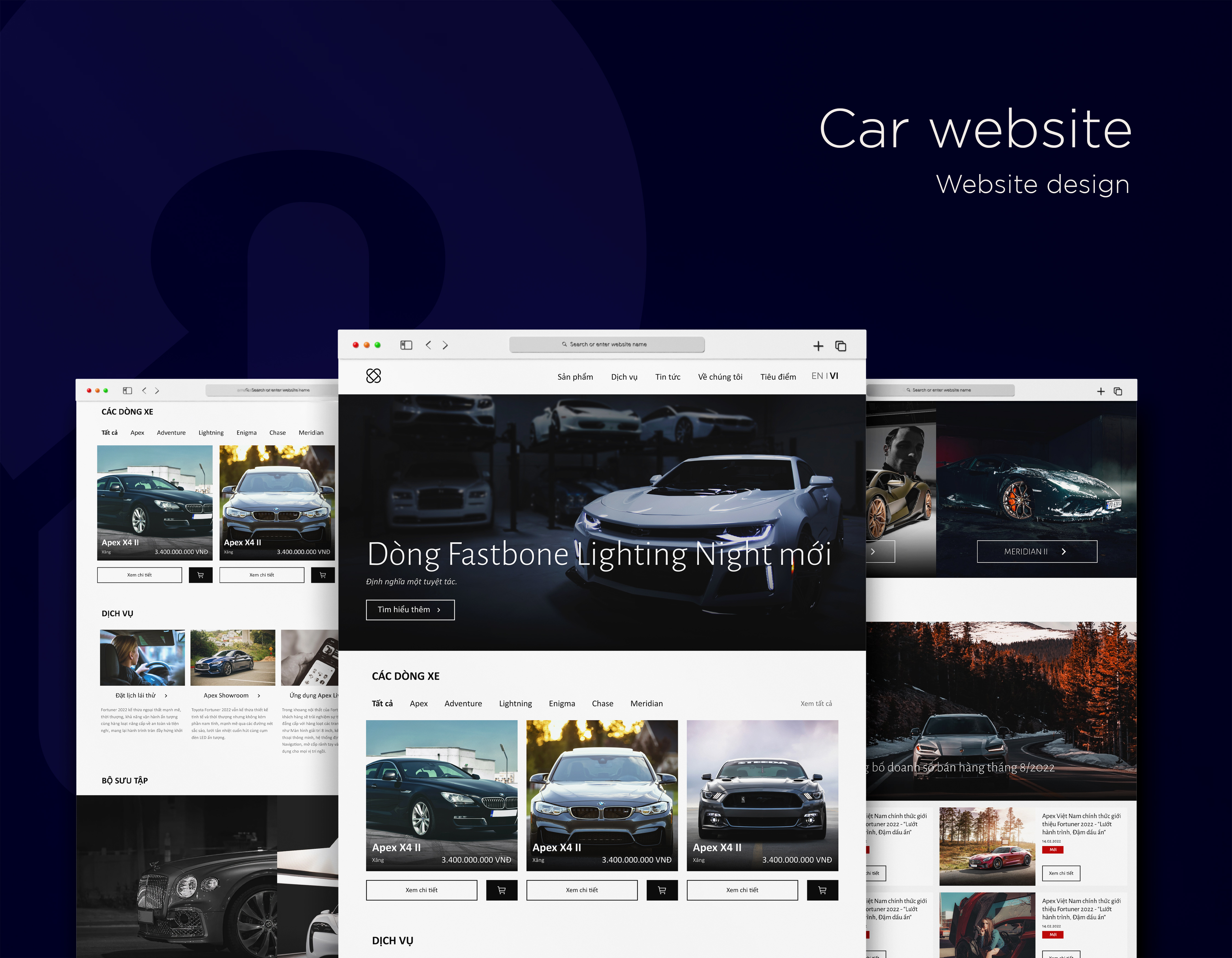
Task: Go back using the center browser's back arrow
Action: pyautogui.click(x=428, y=345)
